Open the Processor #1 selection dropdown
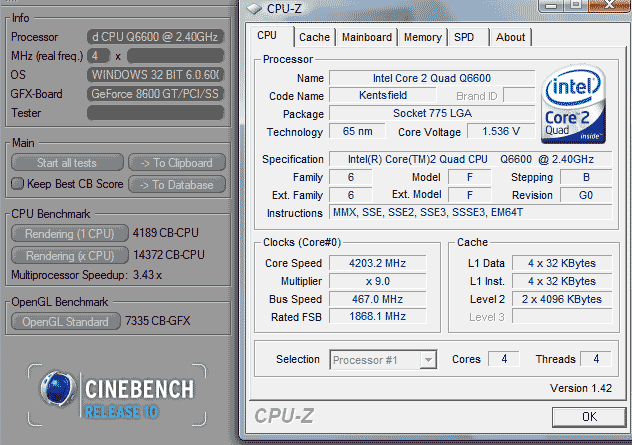Image resolution: width=632 pixels, height=445 pixels. coord(383,360)
